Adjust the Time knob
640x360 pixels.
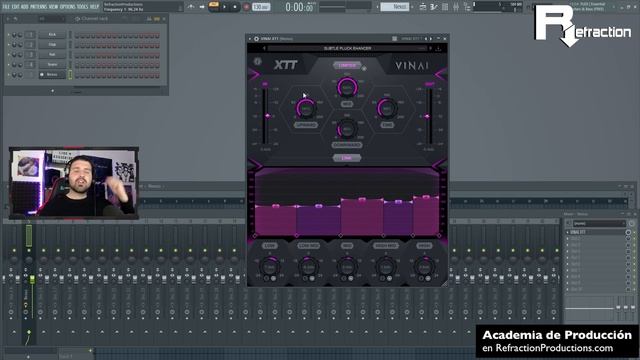click(x=387, y=108)
